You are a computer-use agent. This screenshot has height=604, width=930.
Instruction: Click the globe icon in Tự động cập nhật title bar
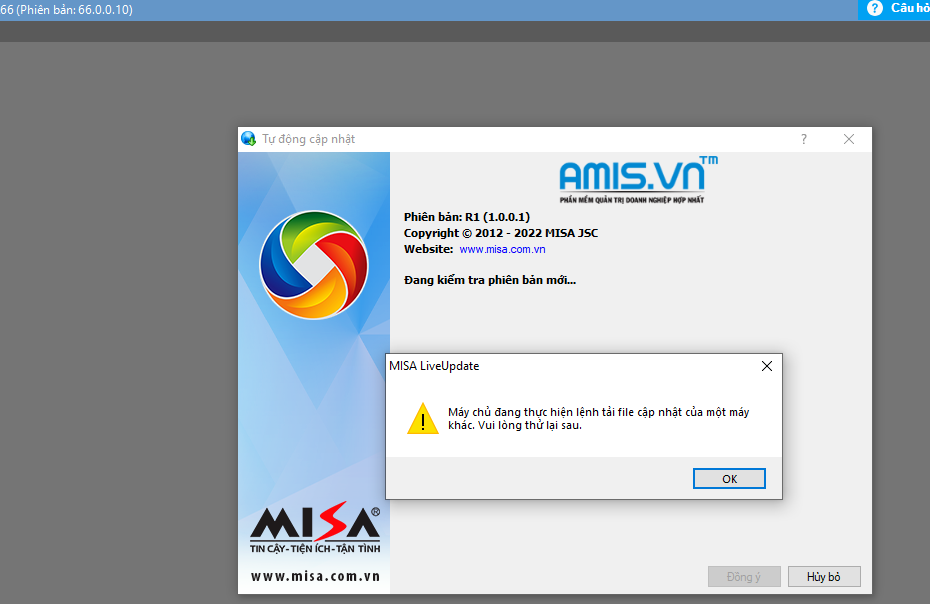(x=249, y=139)
